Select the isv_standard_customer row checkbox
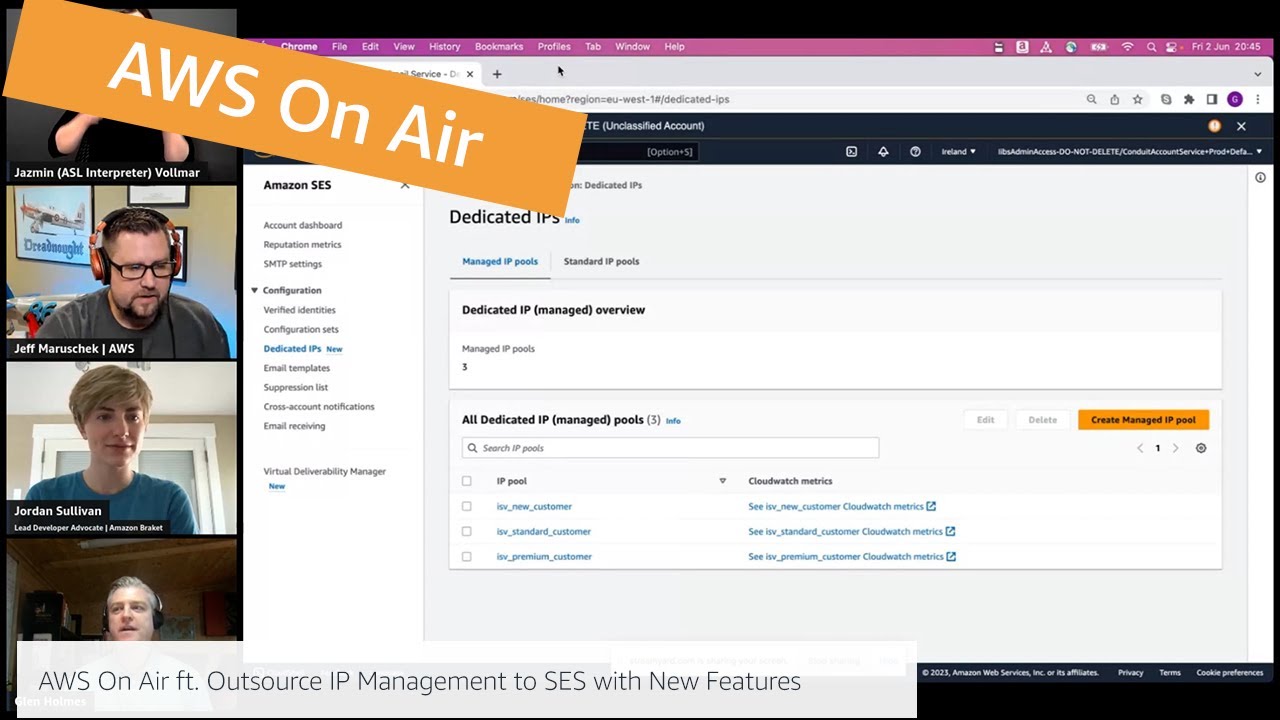1280x720 pixels. pos(467,531)
